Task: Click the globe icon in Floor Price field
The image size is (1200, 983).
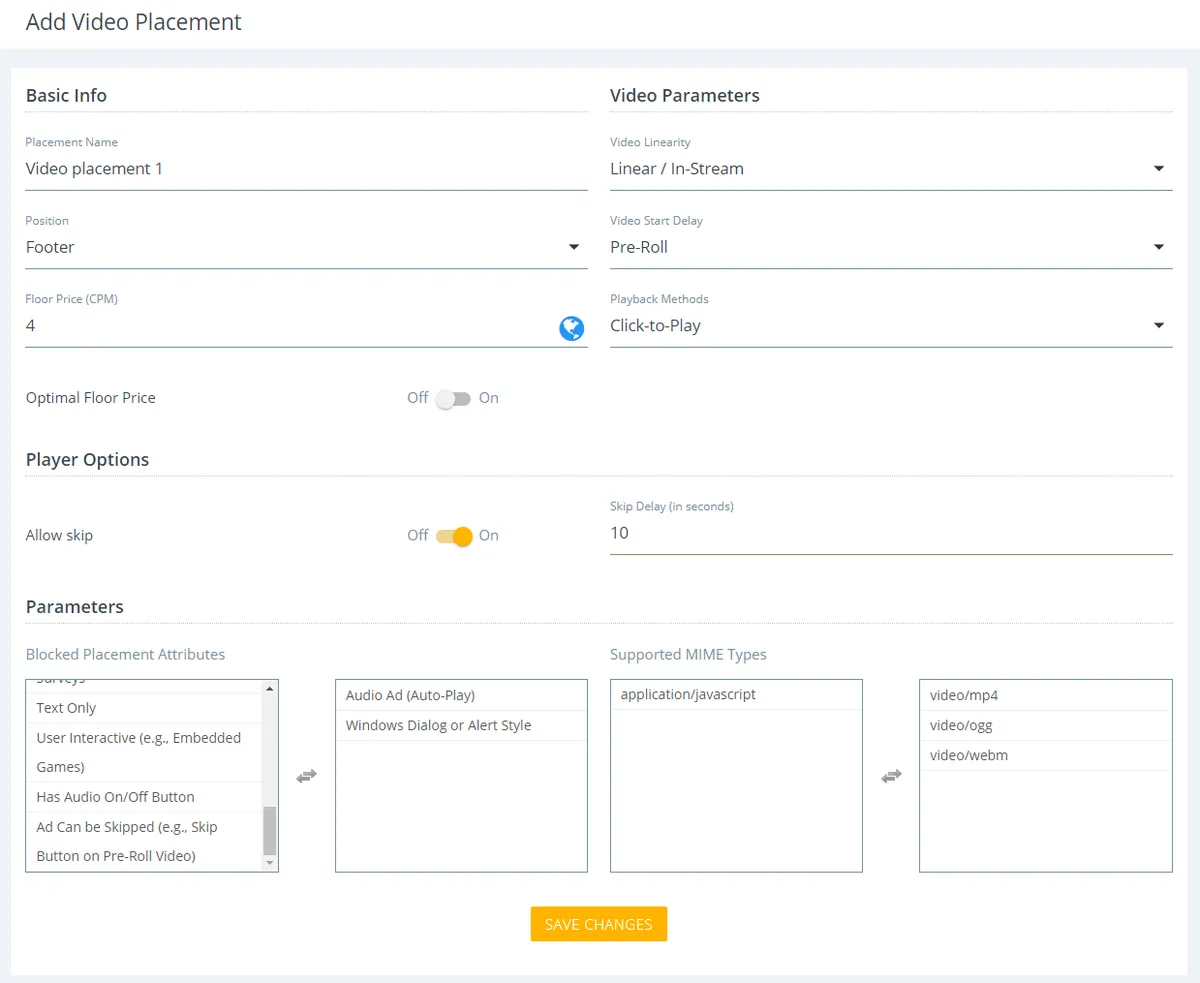Action: pyautogui.click(x=571, y=328)
